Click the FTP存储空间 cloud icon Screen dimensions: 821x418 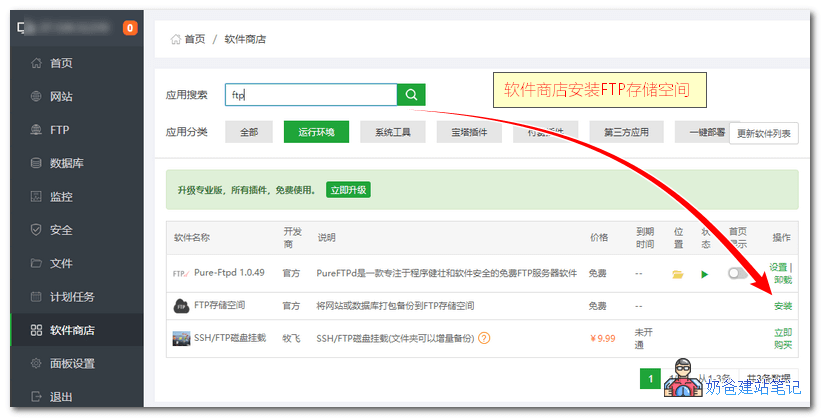pyautogui.click(x=180, y=306)
